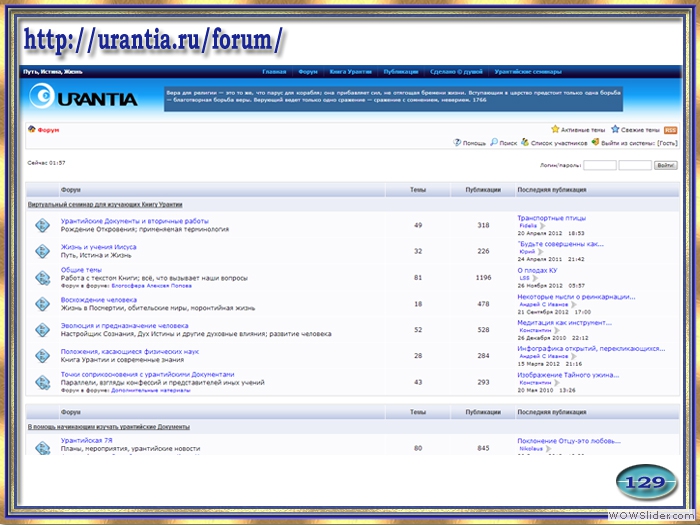The image size is (700, 525).
Task: Open Эволюция и предназначение человека forum
Action: tap(125, 325)
